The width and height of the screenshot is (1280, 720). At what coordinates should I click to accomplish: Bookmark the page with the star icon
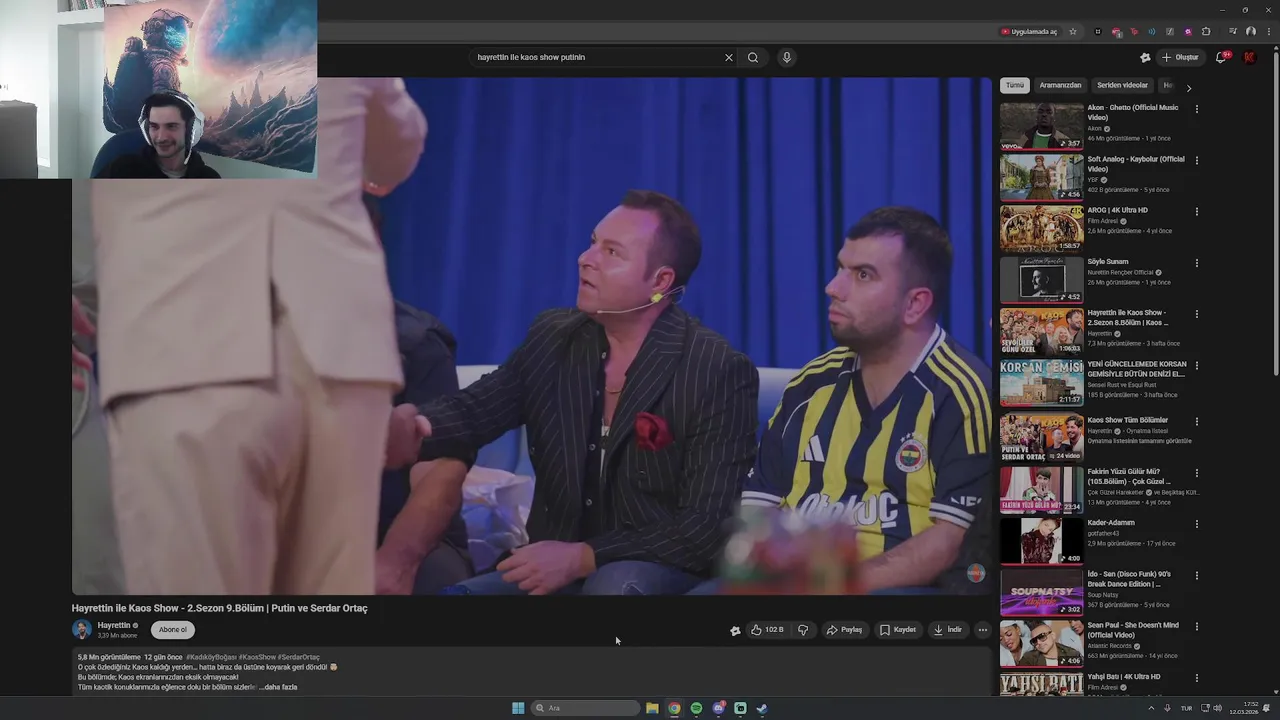[1073, 31]
